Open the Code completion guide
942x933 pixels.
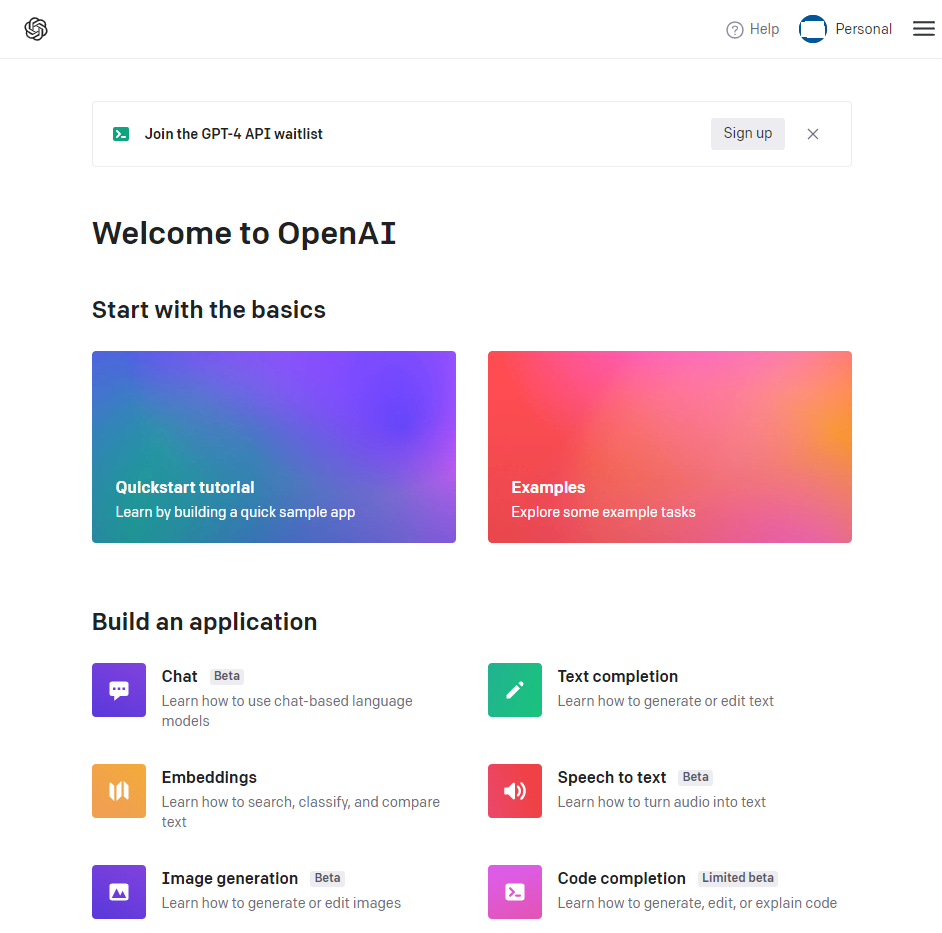(621, 878)
